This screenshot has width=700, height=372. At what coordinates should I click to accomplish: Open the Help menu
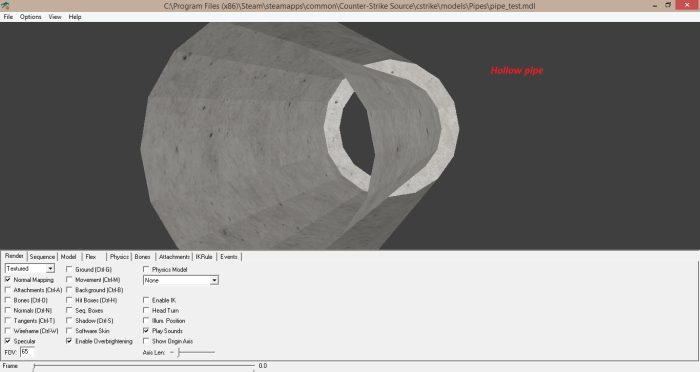coord(75,17)
